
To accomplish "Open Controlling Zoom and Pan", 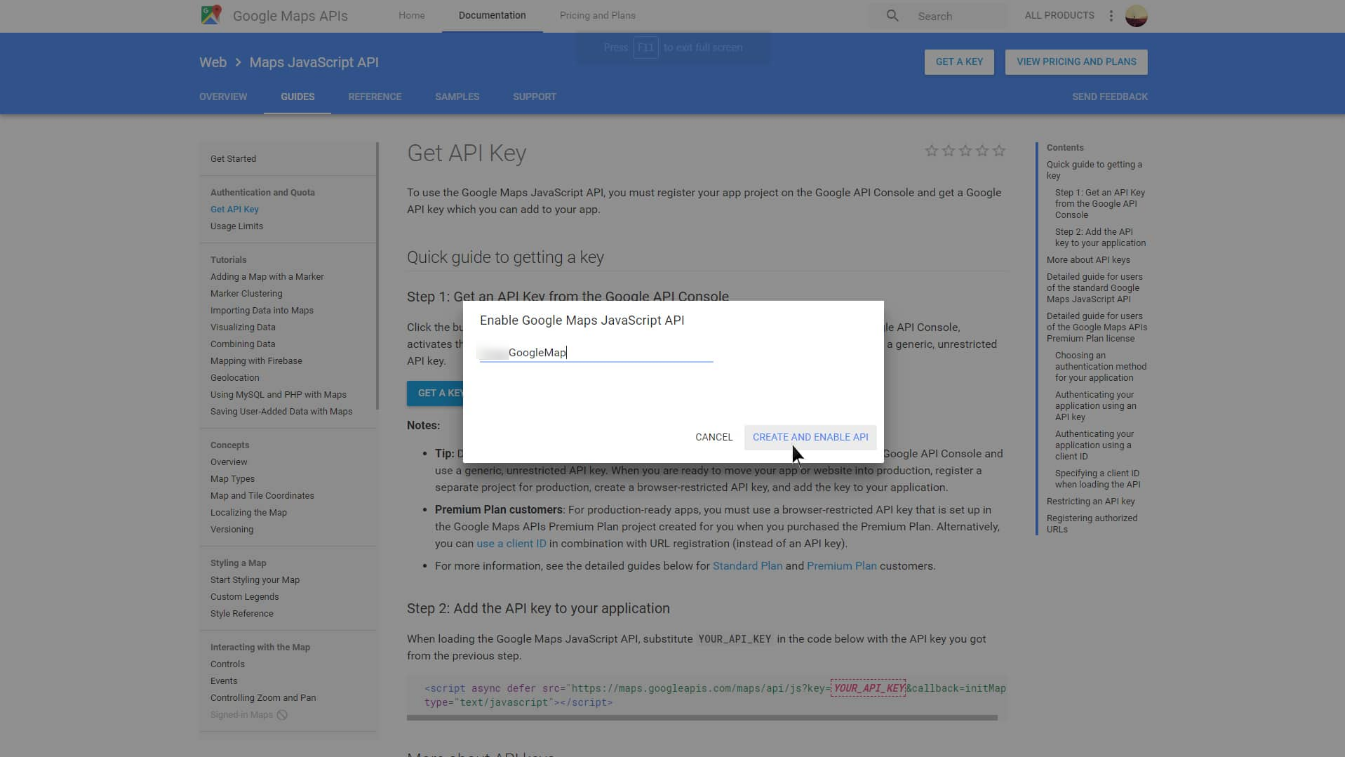I will (x=262, y=698).
